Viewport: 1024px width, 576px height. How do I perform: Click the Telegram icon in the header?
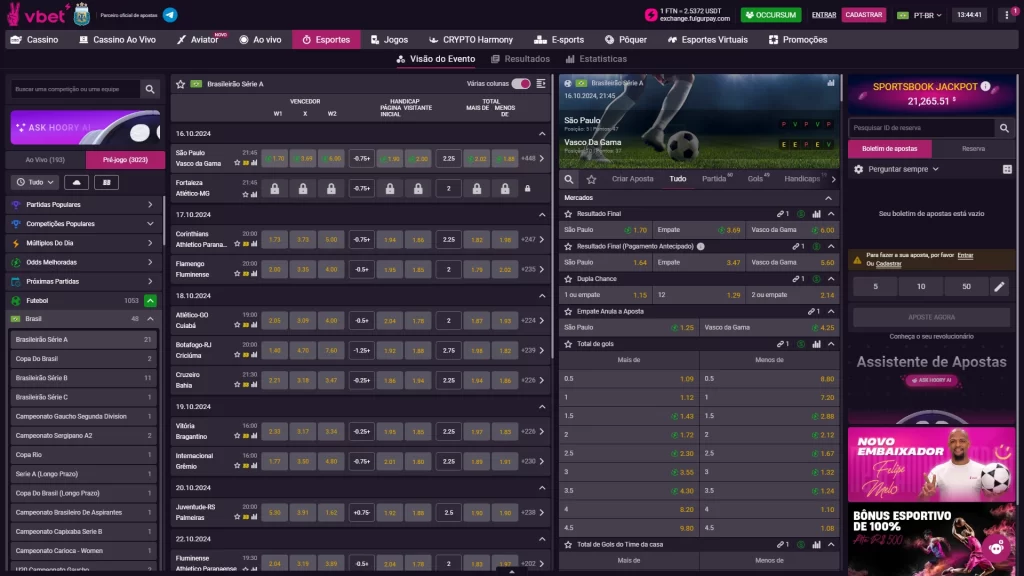[170, 14]
